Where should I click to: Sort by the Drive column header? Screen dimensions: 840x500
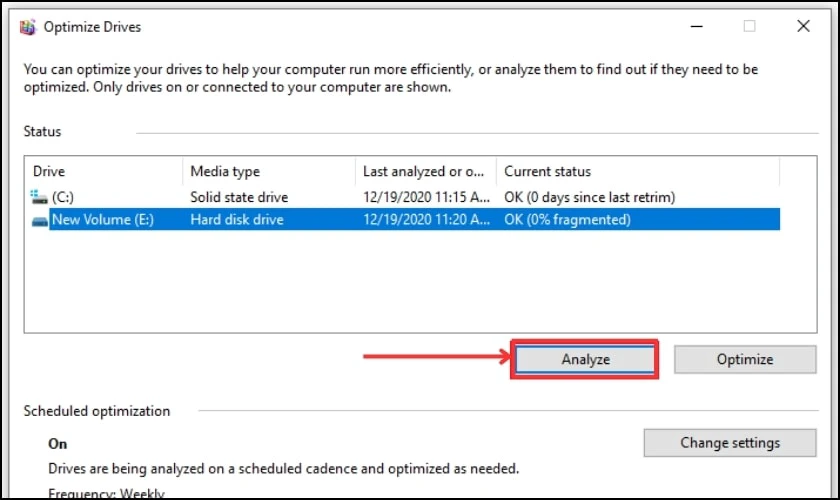103,171
